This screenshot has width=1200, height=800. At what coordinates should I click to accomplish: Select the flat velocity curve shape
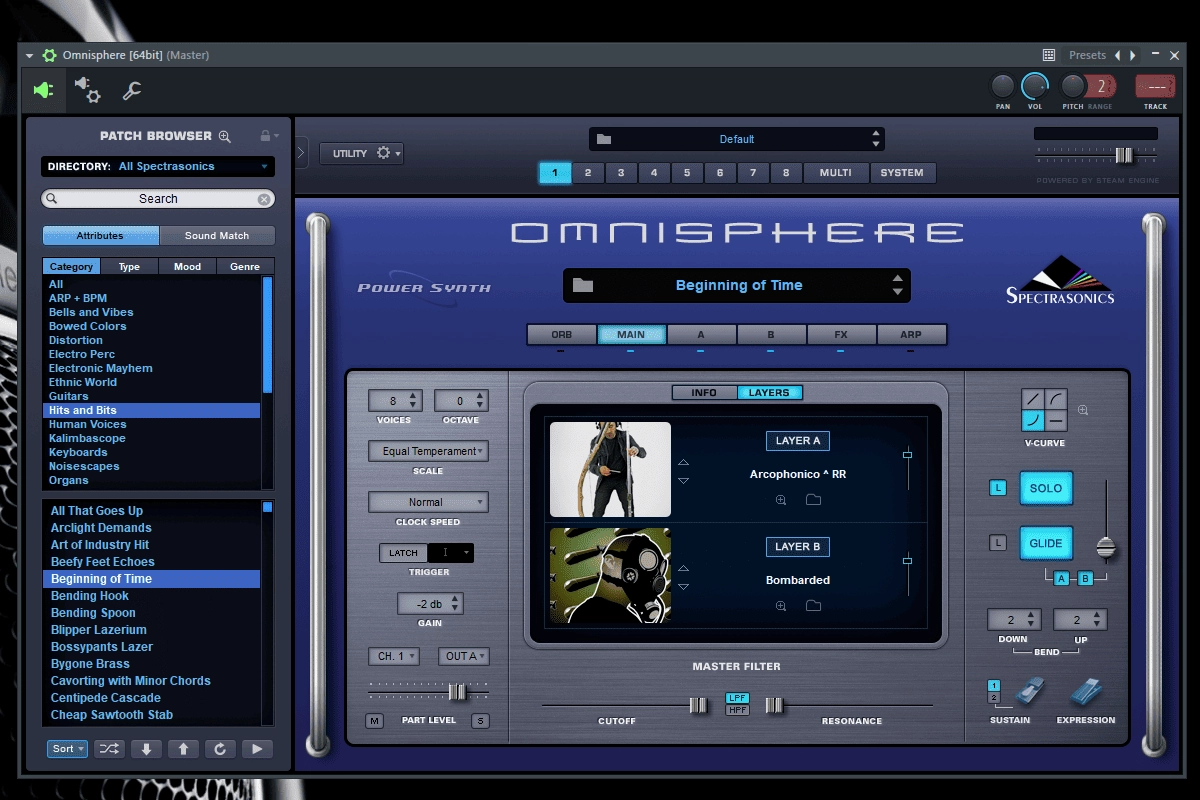(1056, 421)
